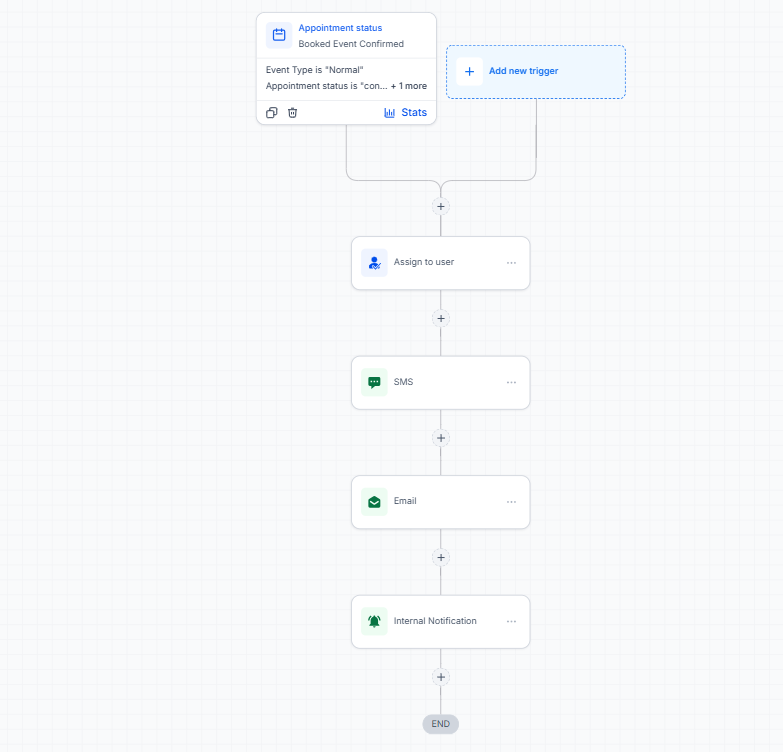Open the Appointment status trigger title link
Image resolution: width=783 pixels, height=752 pixels.
click(x=340, y=28)
